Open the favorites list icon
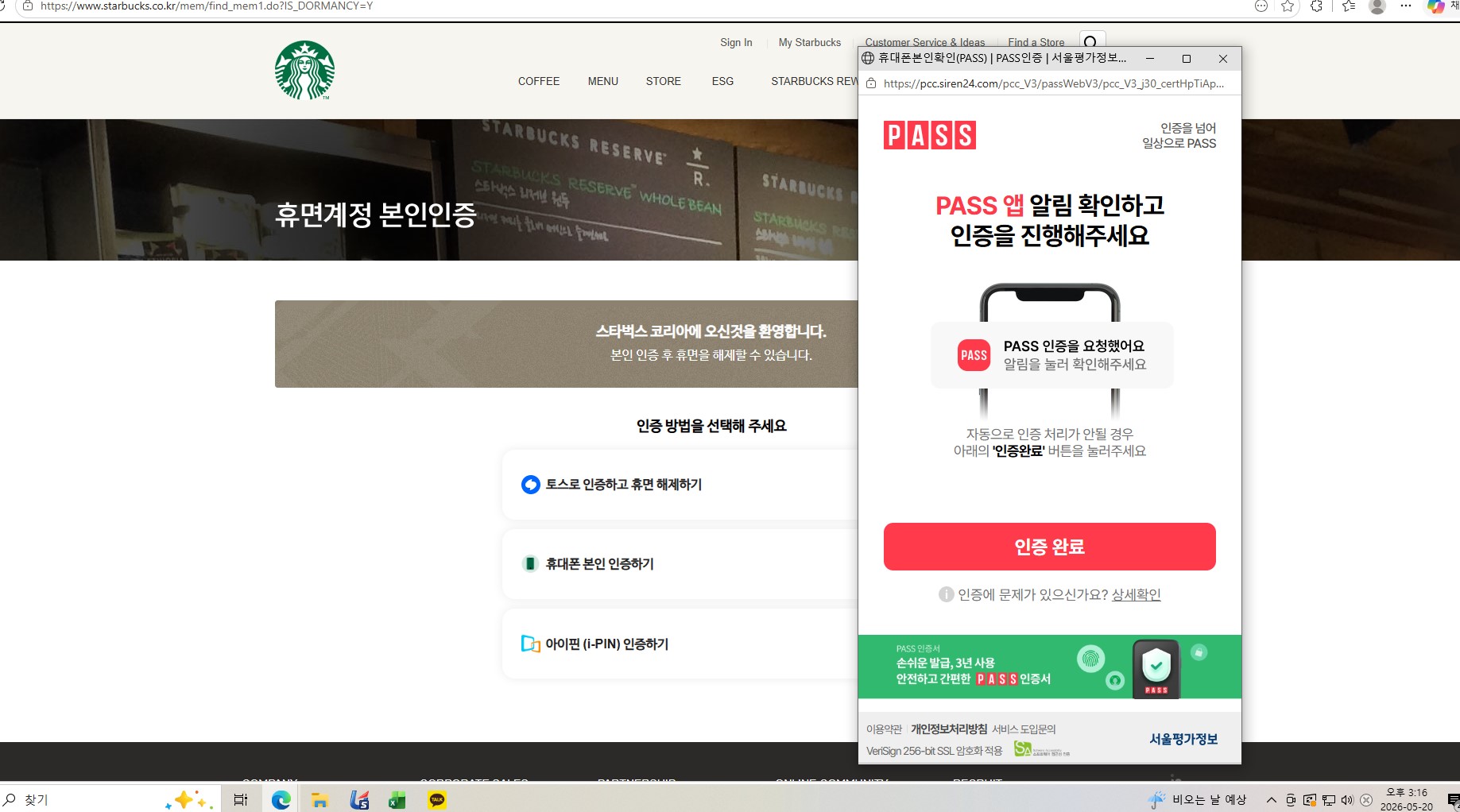The image size is (1460, 812). tap(1349, 6)
